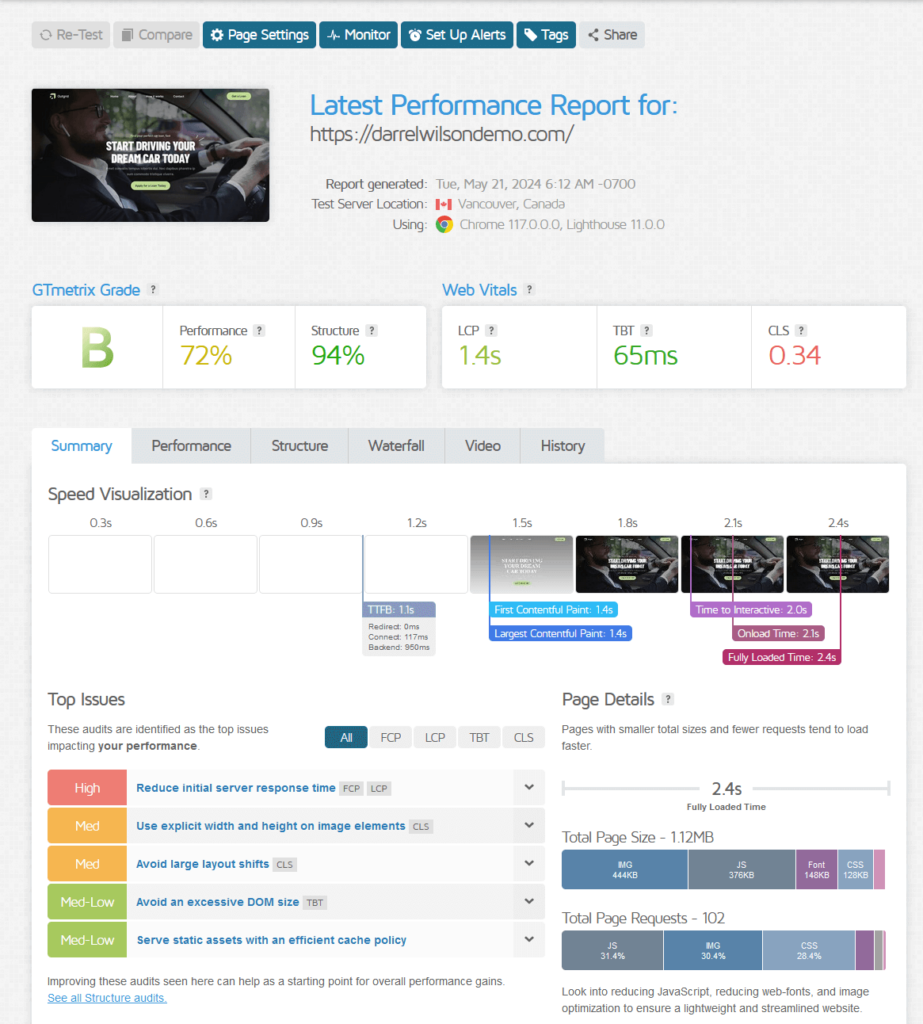The image size is (923, 1024).
Task: Click the Share icon
Action: tap(593, 35)
